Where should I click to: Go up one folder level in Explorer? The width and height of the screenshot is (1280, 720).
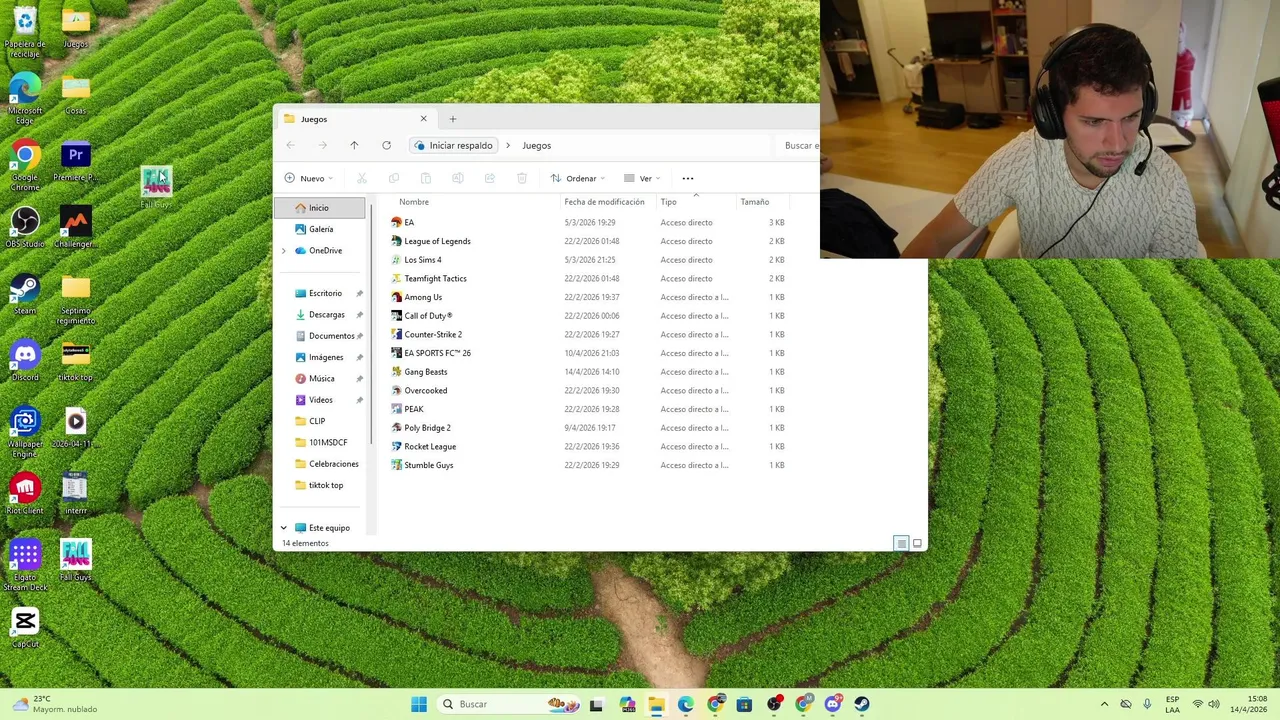click(354, 146)
